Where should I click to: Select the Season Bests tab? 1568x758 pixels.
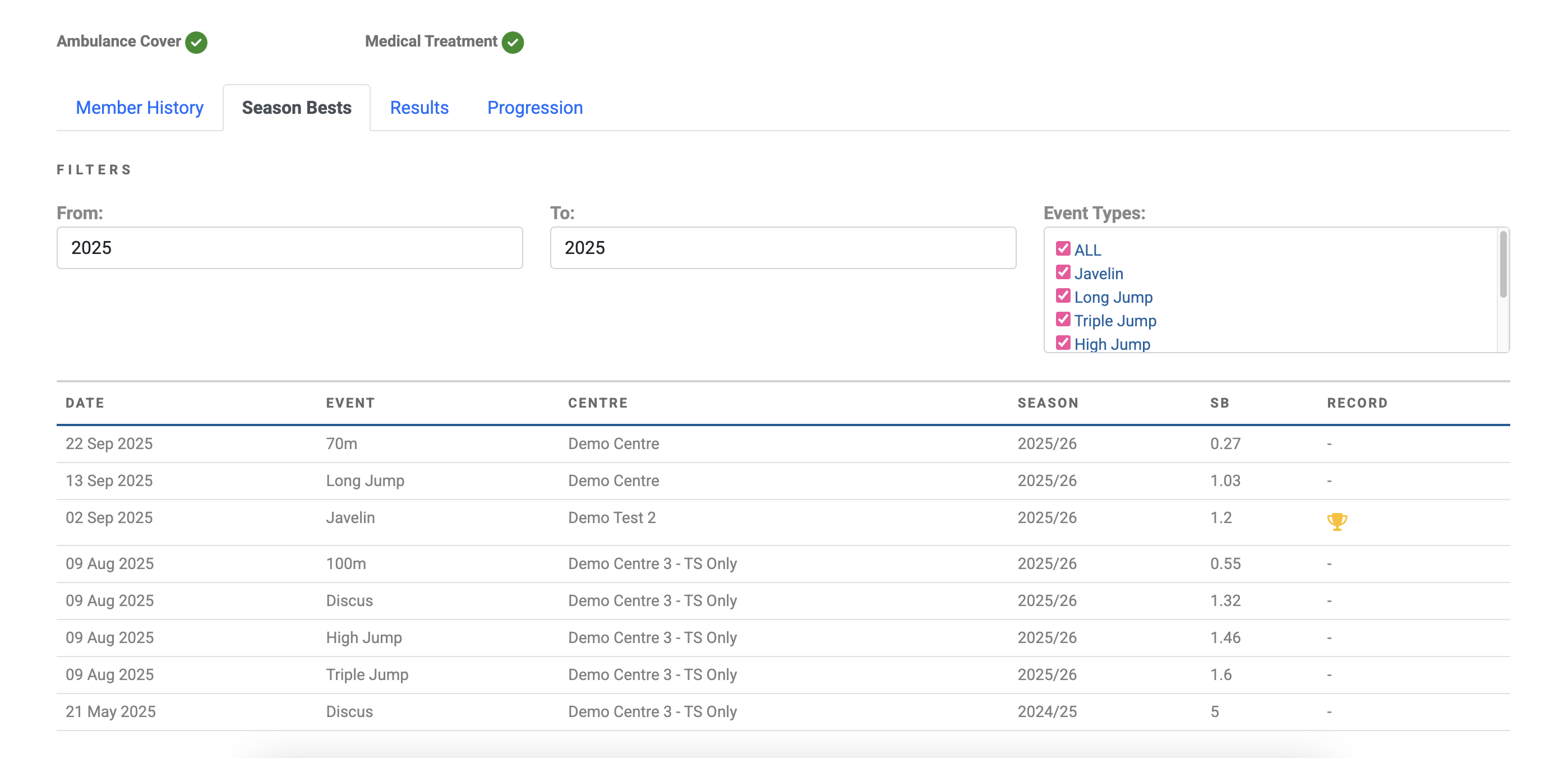tap(297, 108)
